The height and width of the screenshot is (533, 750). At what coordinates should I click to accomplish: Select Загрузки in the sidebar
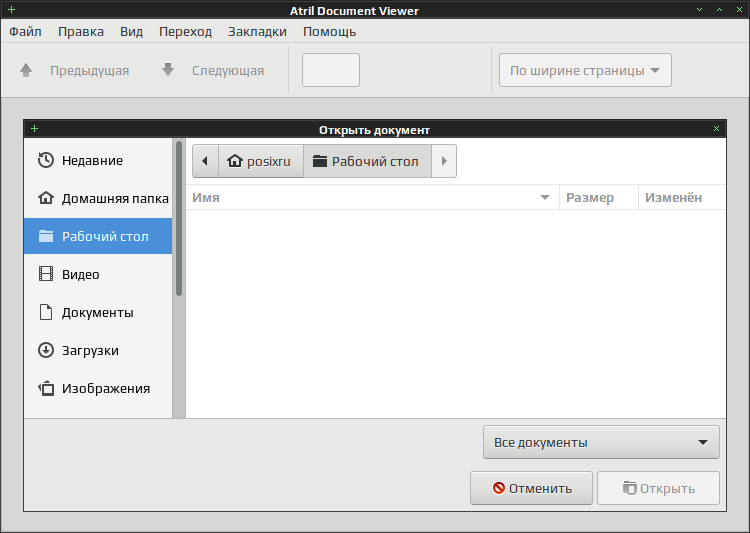point(98,350)
